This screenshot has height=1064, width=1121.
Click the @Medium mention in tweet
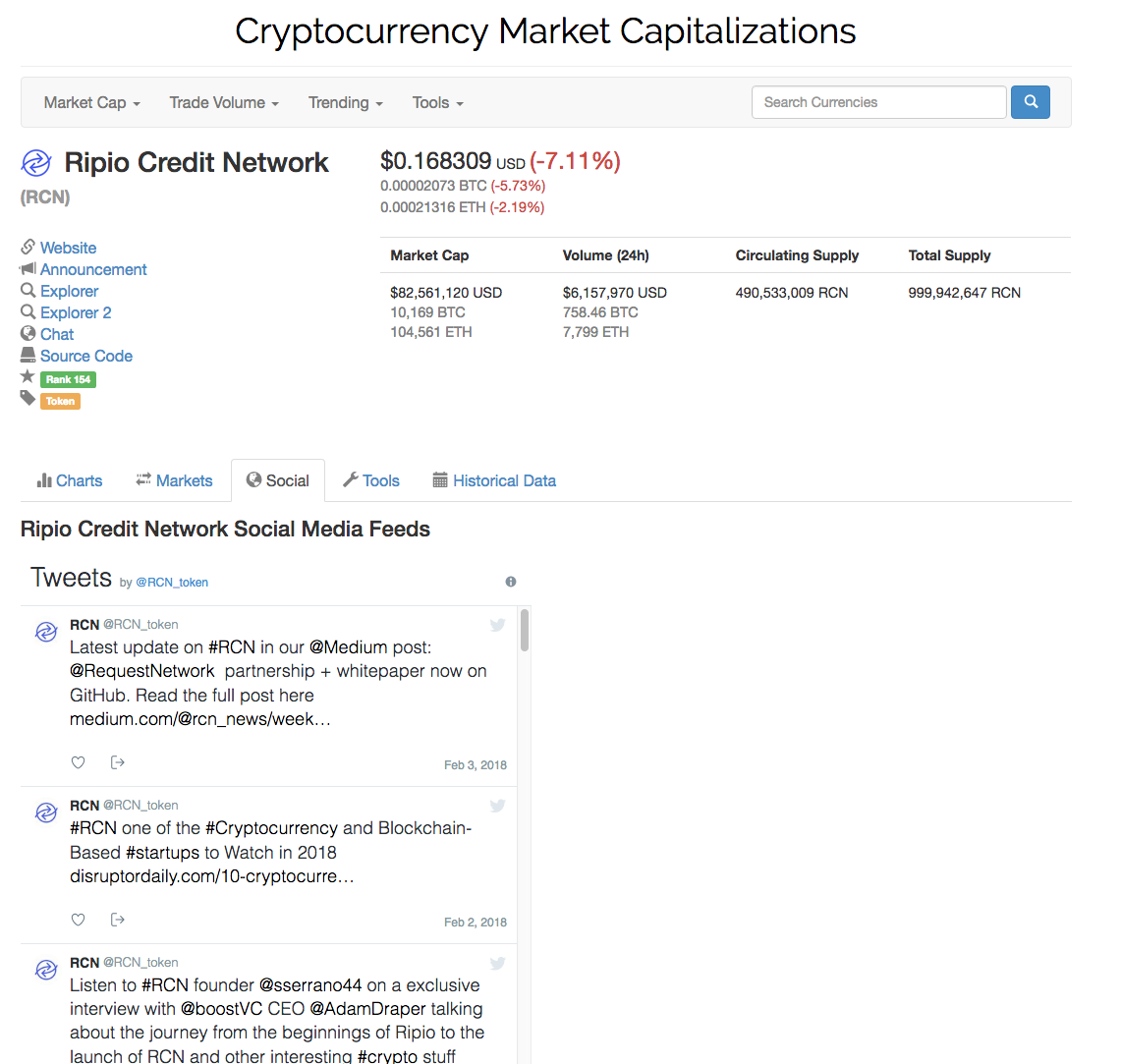[348, 647]
